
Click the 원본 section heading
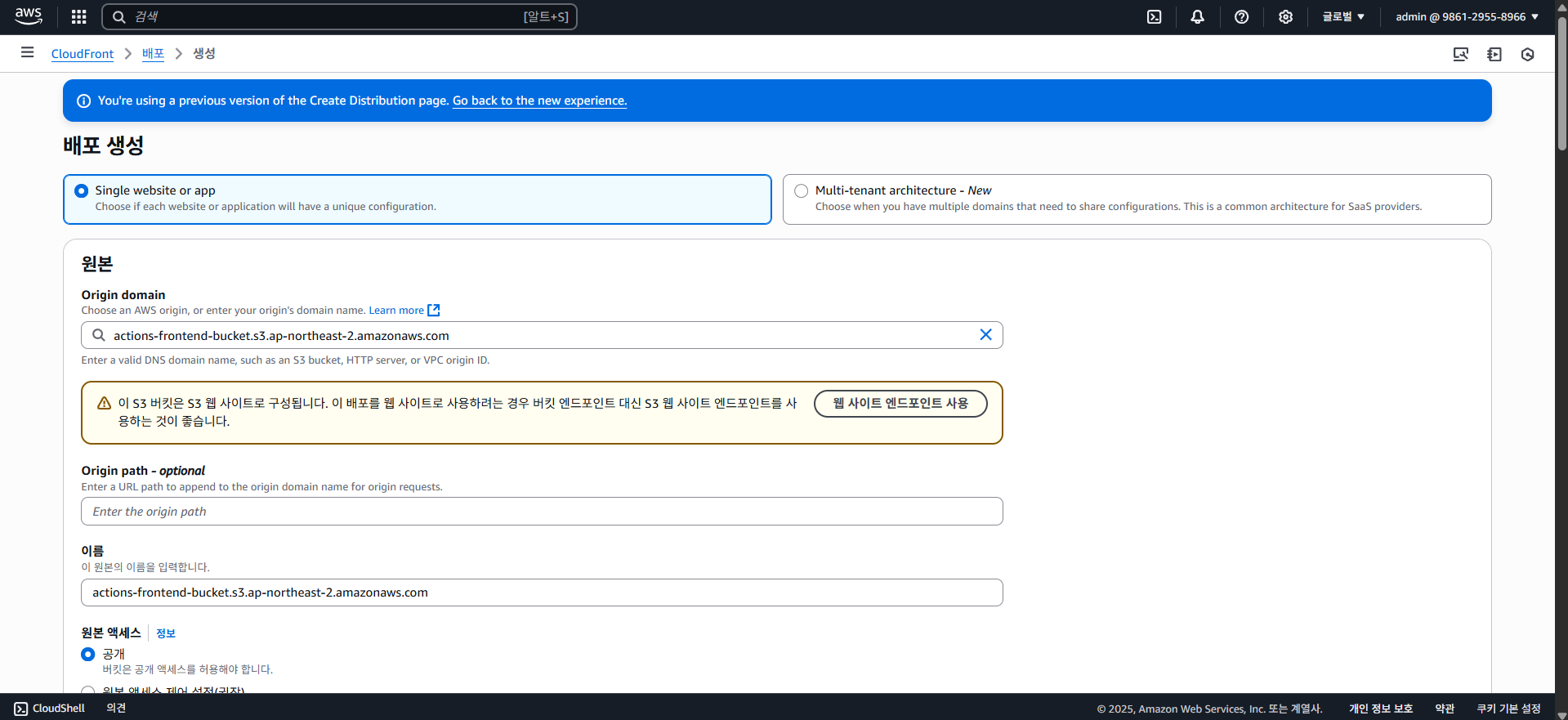(x=97, y=264)
